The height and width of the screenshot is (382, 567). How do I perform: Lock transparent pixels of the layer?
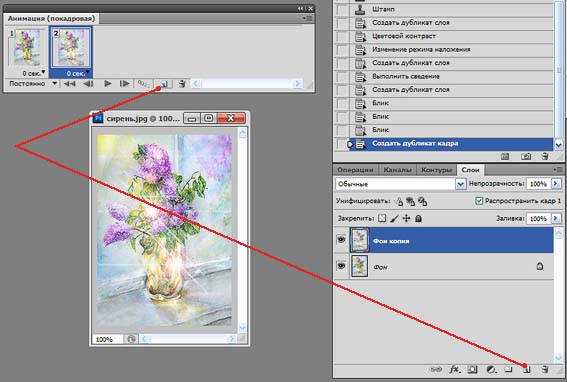click(x=382, y=218)
